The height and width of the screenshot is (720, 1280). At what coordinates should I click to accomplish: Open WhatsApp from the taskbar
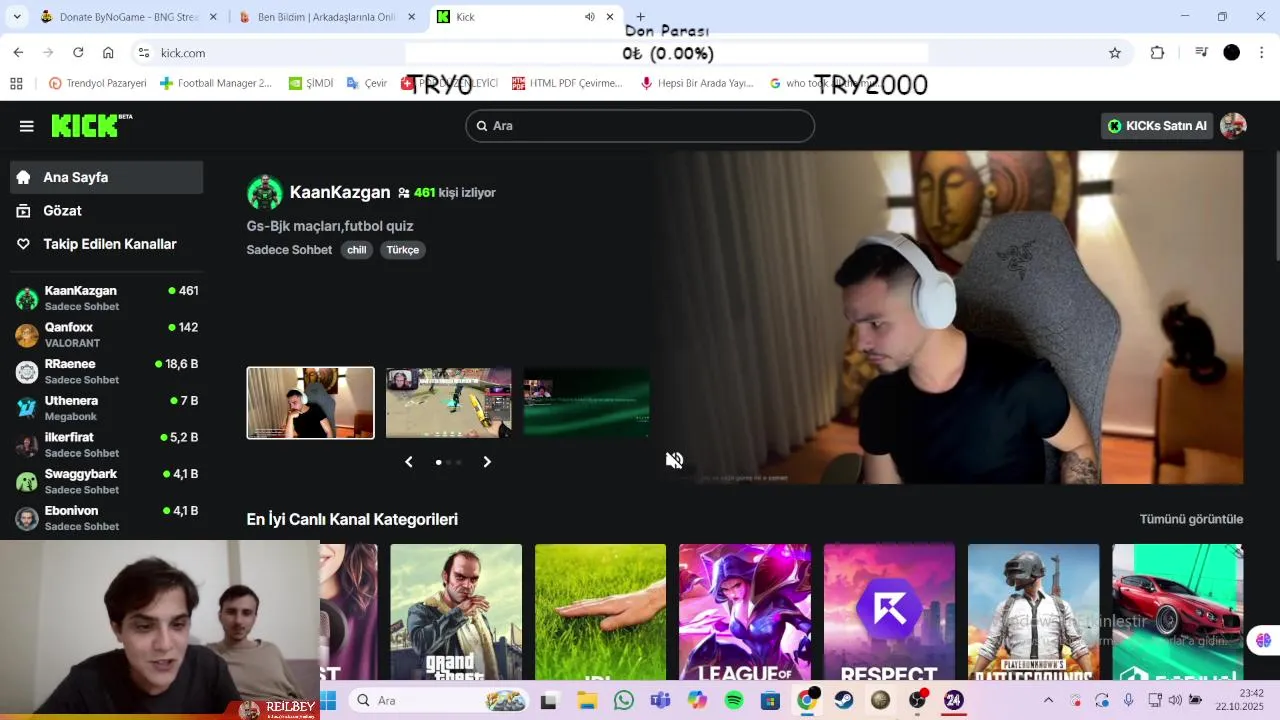pyautogui.click(x=624, y=700)
